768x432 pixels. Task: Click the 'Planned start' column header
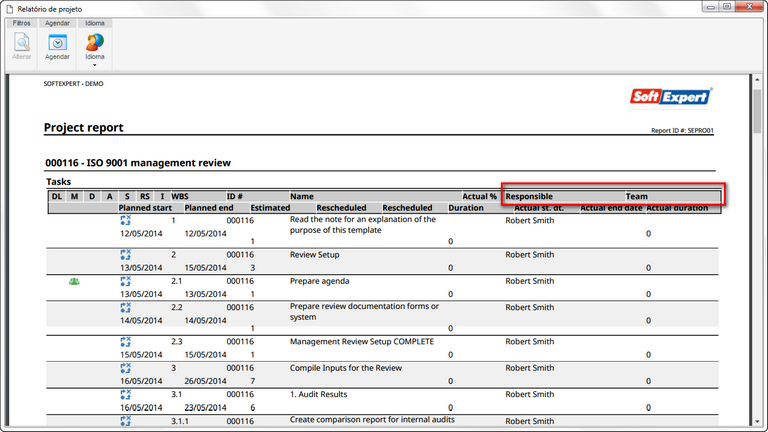coord(145,208)
